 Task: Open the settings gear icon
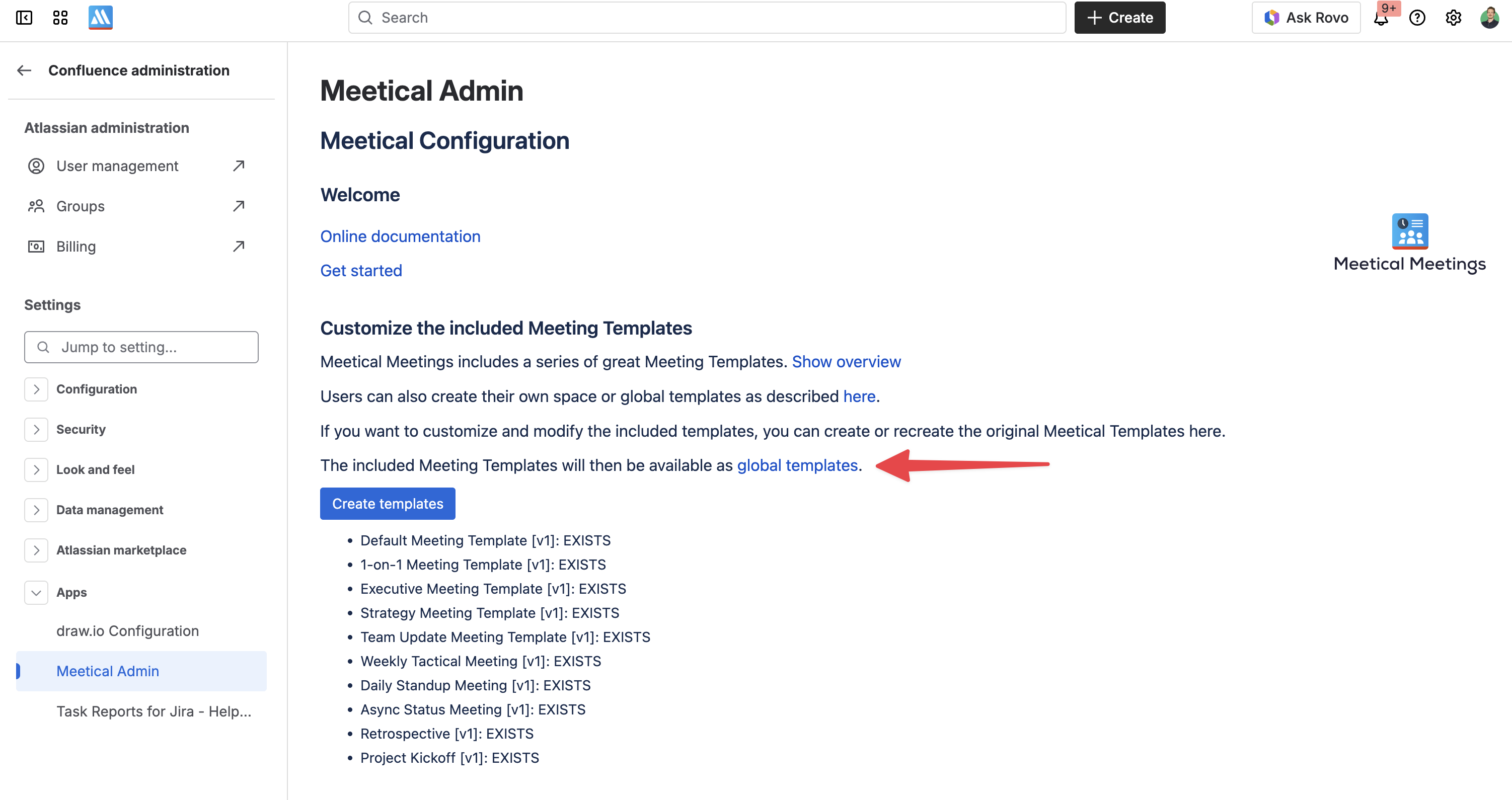pos(1453,18)
